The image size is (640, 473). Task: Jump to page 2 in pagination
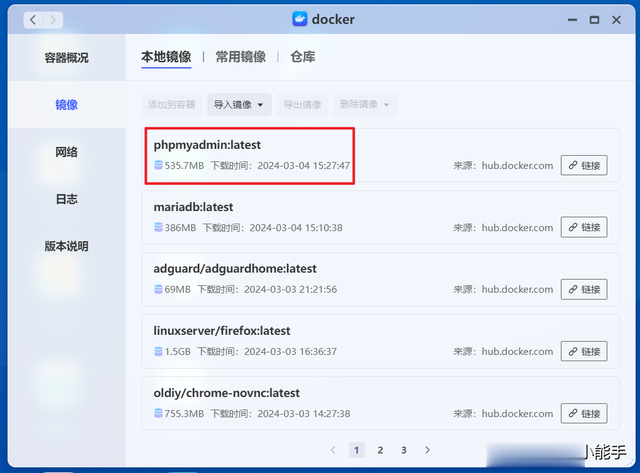380,450
